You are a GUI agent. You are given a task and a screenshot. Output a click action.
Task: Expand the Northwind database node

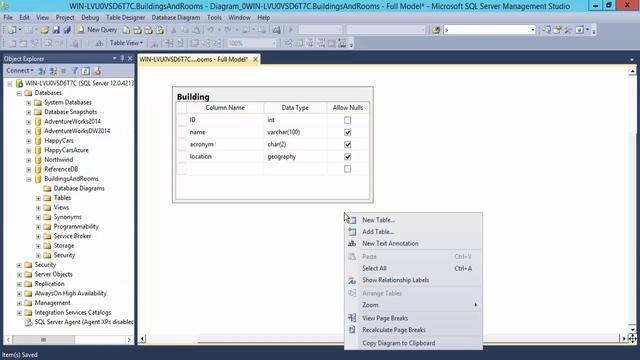coord(29,160)
